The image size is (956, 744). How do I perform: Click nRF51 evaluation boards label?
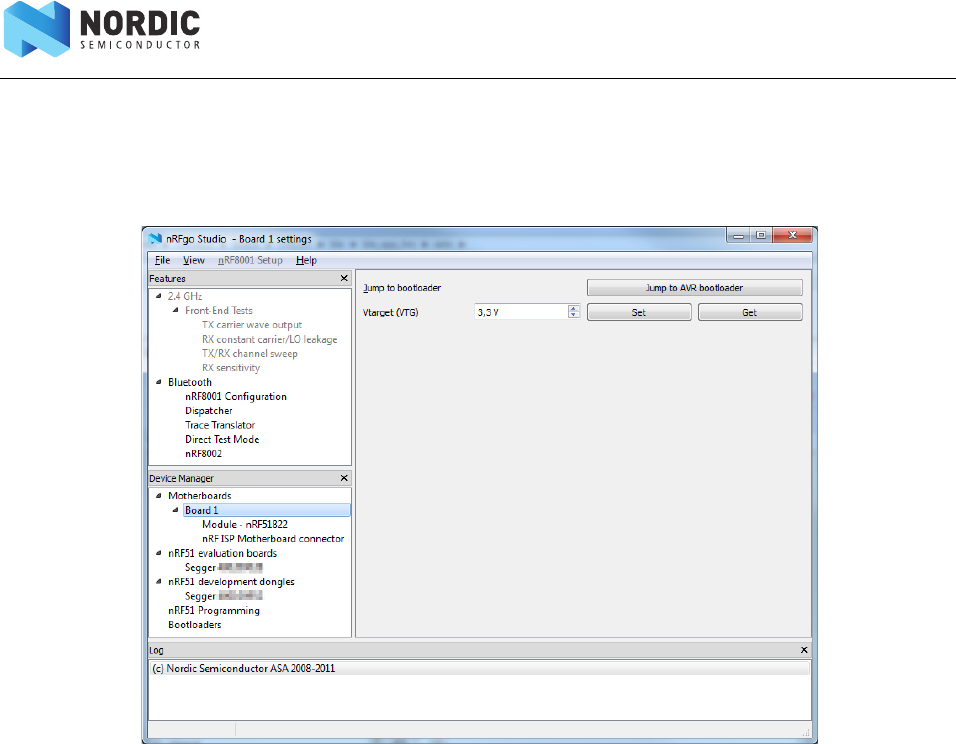[x=223, y=553]
